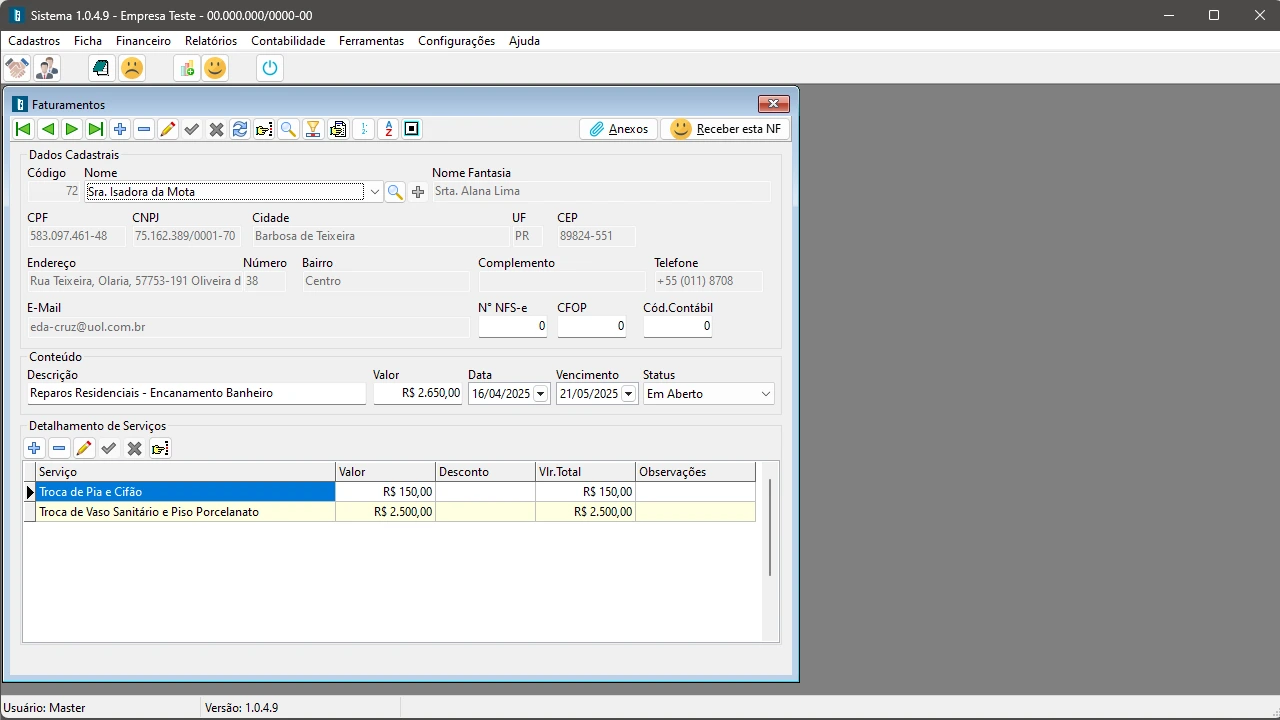Go to previous record in Faturamentos
The image size is (1280, 720).
[x=47, y=129]
